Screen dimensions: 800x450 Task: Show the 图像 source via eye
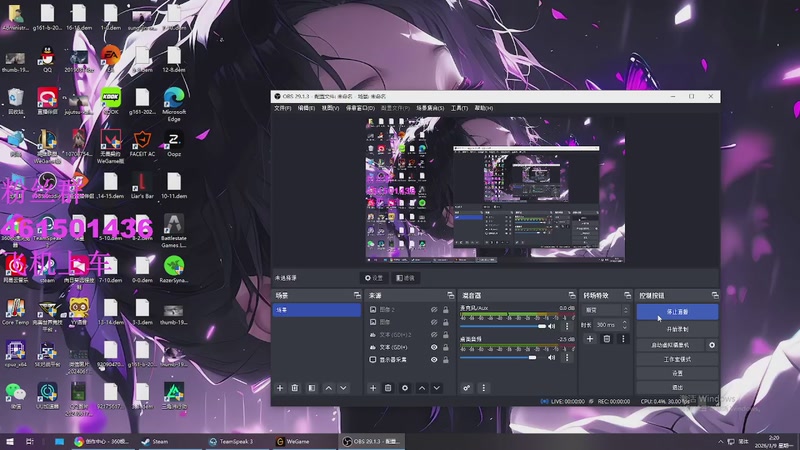click(434, 322)
